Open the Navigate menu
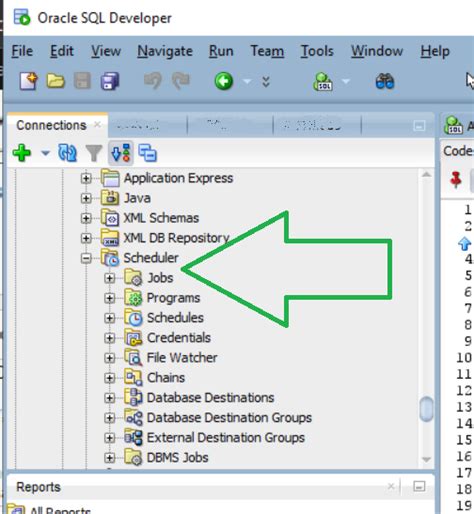 pos(165,51)
